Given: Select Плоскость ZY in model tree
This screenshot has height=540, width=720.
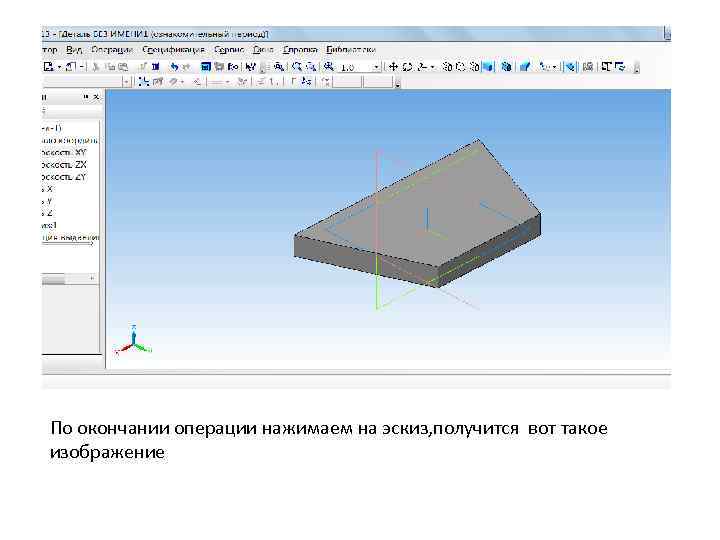Looking at the screenshot, I should tap(64, 177).
